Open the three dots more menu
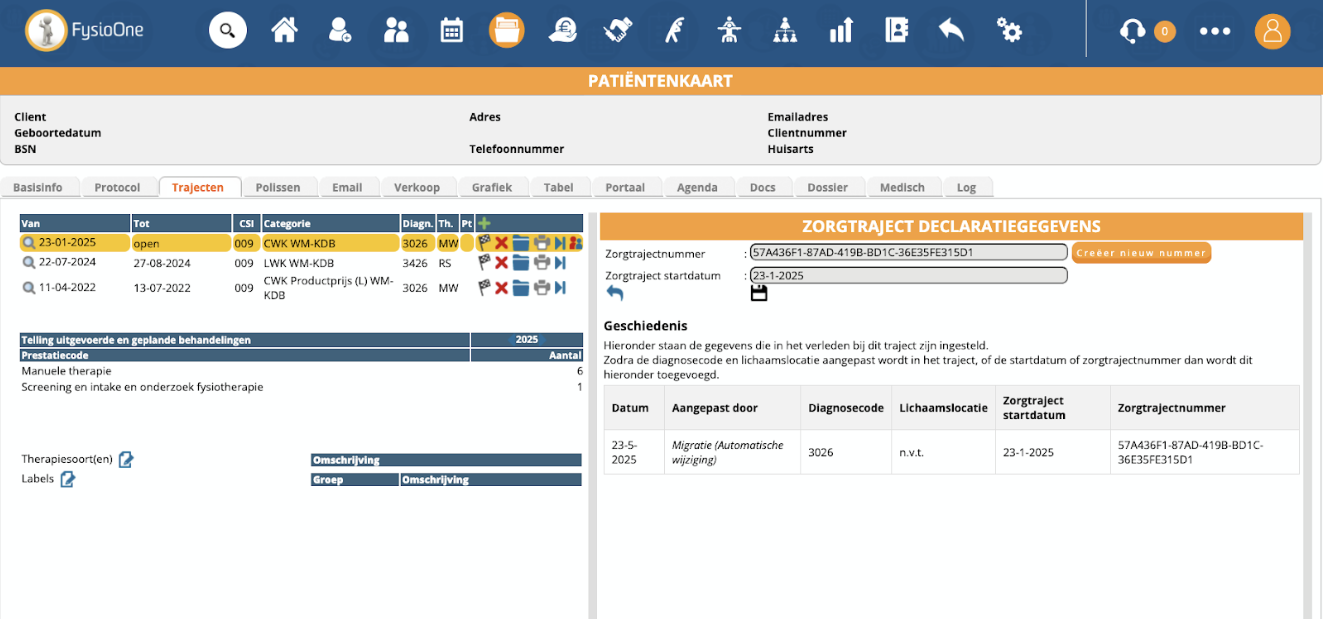Screen dimensions: 1326x624 (1215, 31)
